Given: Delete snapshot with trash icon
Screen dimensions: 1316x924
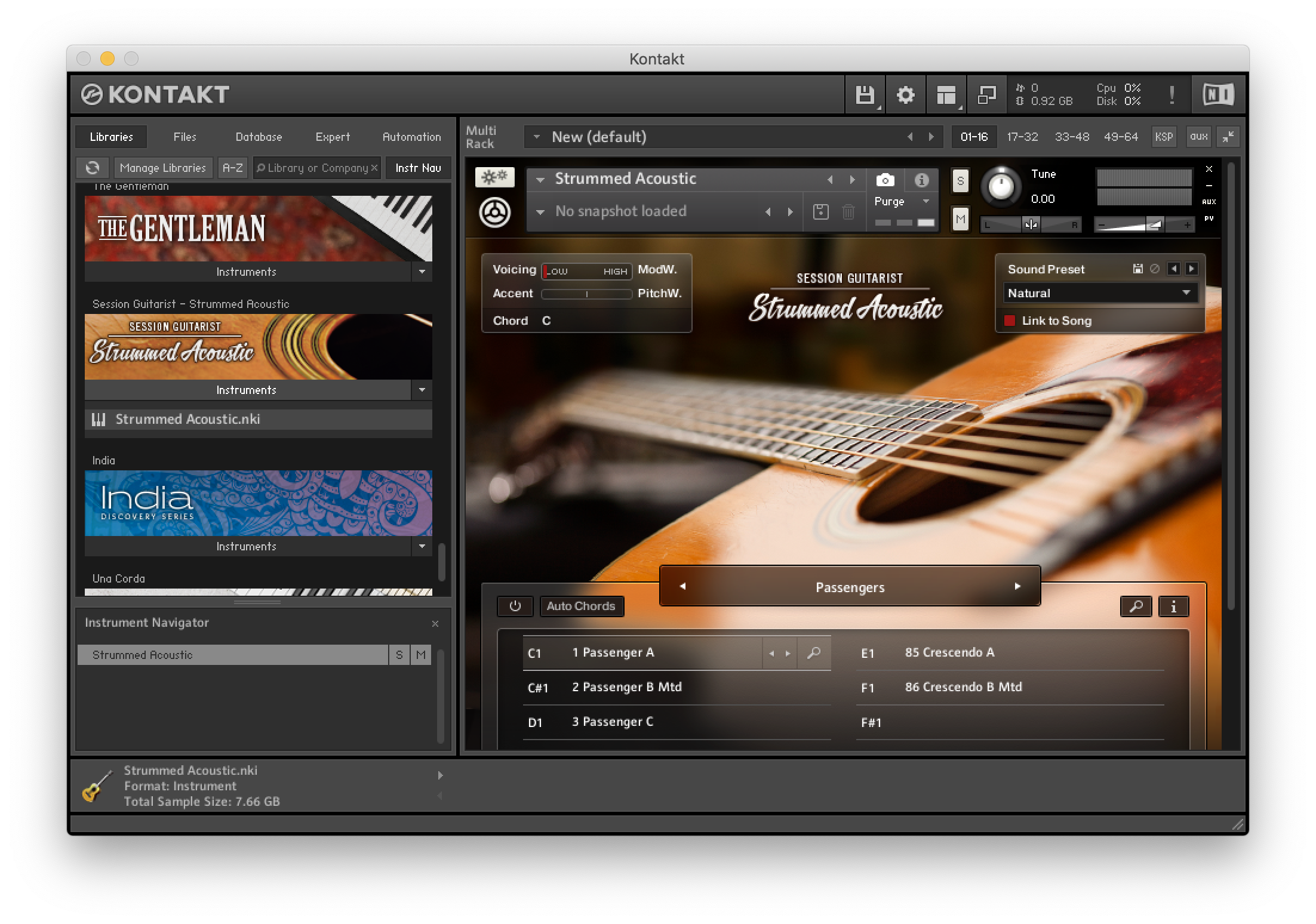Looking at the screenshot, I should 848,211.
